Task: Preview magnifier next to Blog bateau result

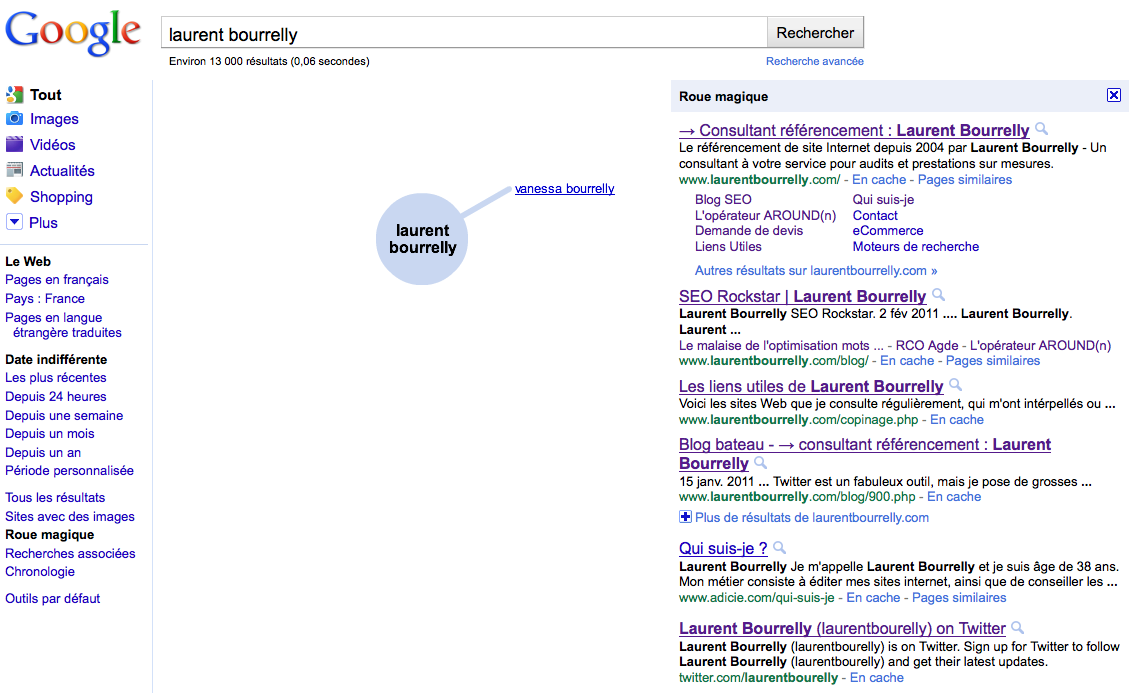Action: [760, 462]
